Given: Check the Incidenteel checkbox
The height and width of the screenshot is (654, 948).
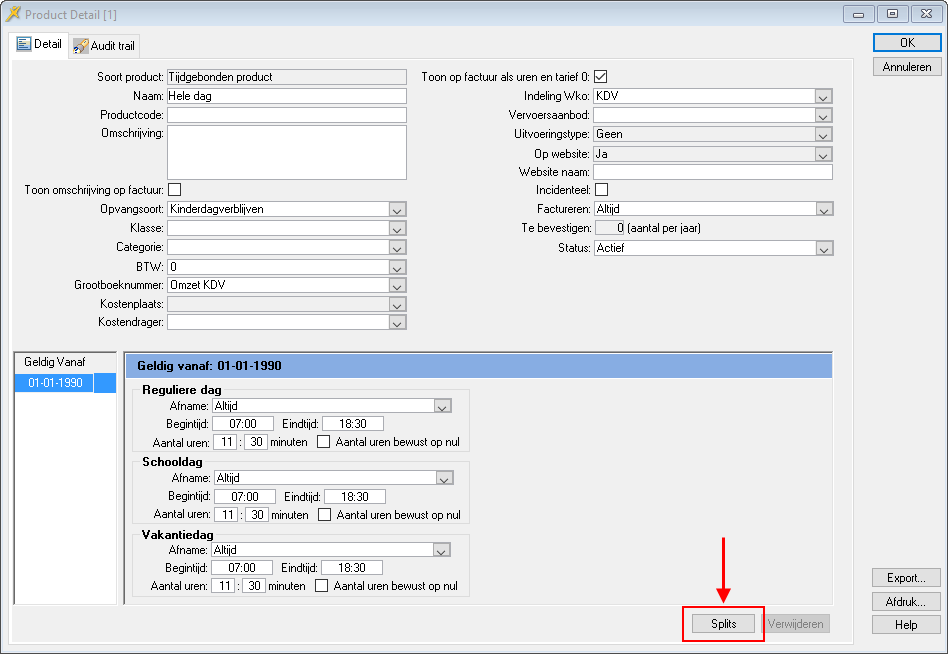Looking at the screenshot, I should pyautogui.click(x=601, y=189).
